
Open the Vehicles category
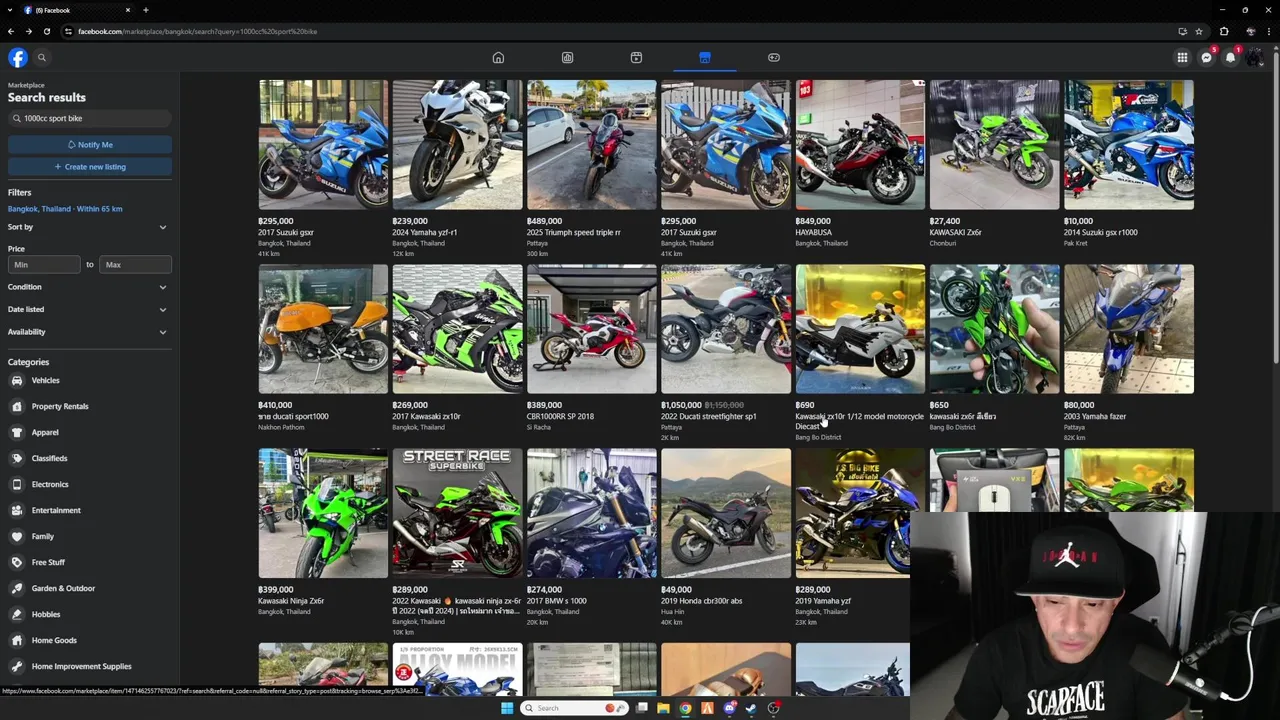(90, 381)
